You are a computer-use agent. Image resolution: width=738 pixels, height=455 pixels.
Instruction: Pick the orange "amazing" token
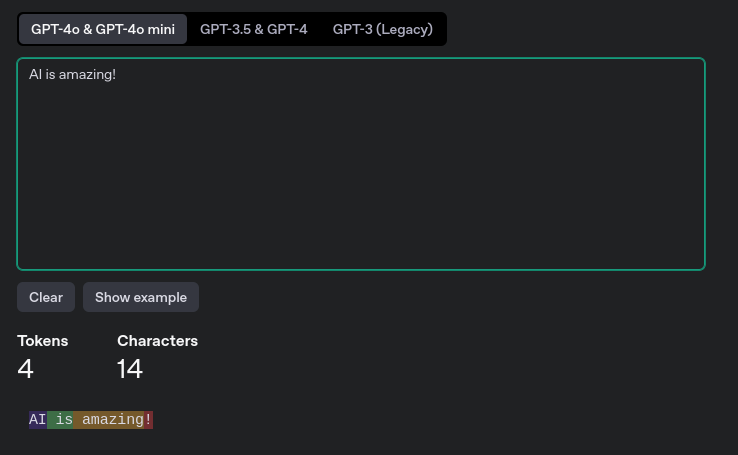(110, 420)
